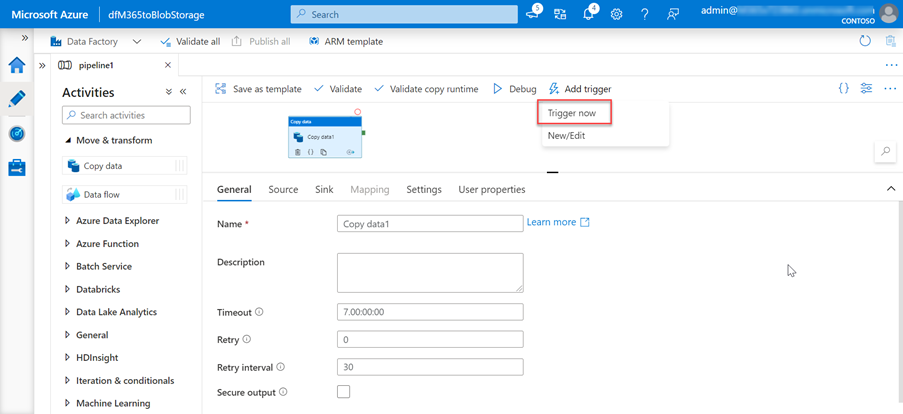Expand the Machine Learning category

(x=68, y=403)
